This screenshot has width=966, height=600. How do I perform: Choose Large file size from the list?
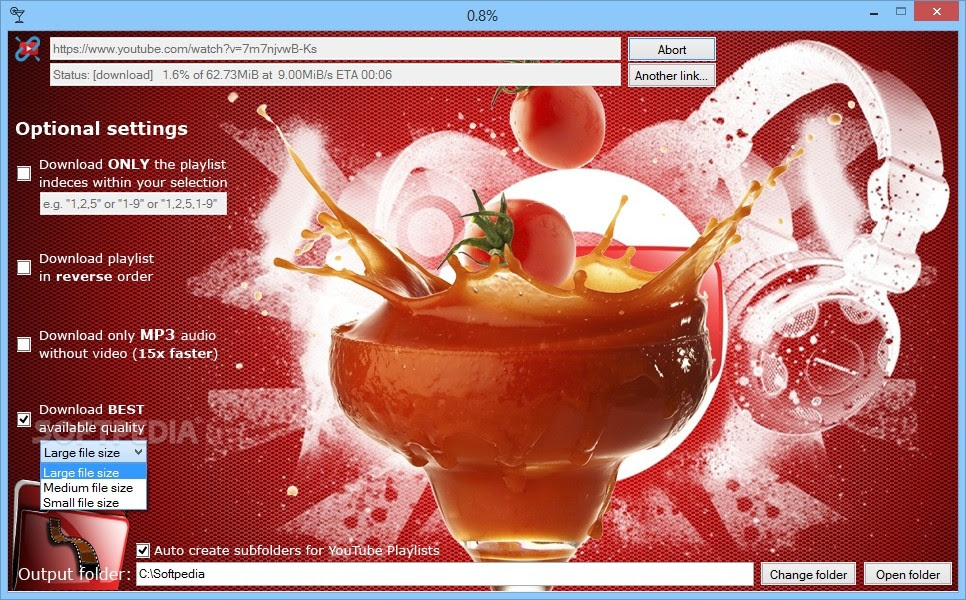(94, 472)
